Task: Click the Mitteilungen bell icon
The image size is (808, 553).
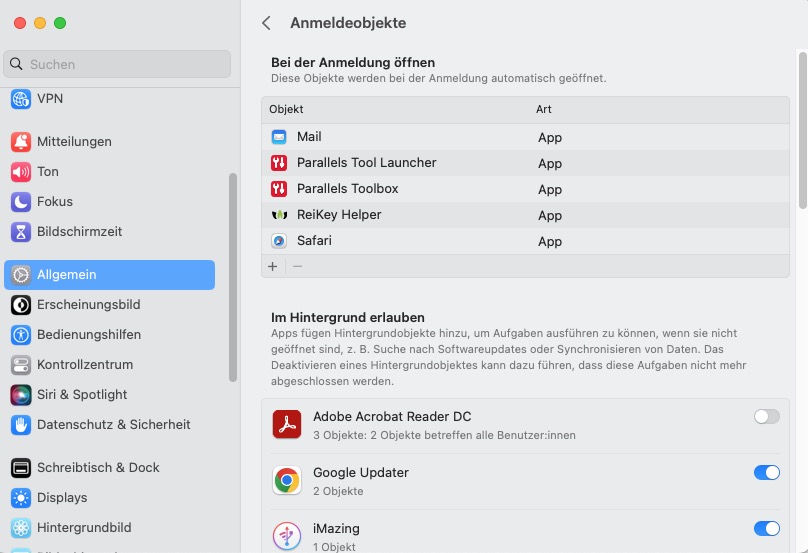Action: 21,142
